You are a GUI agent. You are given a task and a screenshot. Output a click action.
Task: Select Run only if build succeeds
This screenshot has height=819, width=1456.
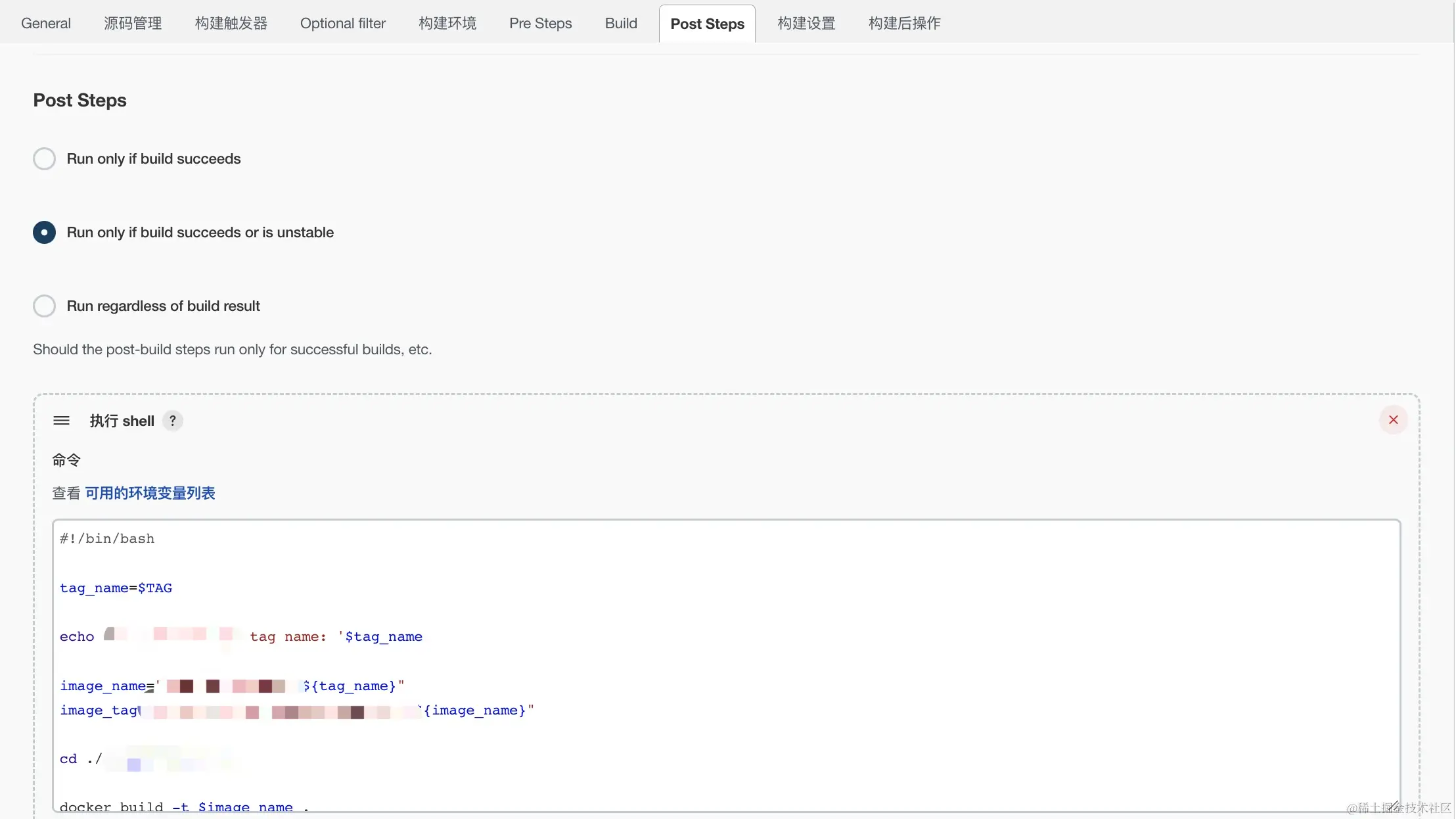44,159
